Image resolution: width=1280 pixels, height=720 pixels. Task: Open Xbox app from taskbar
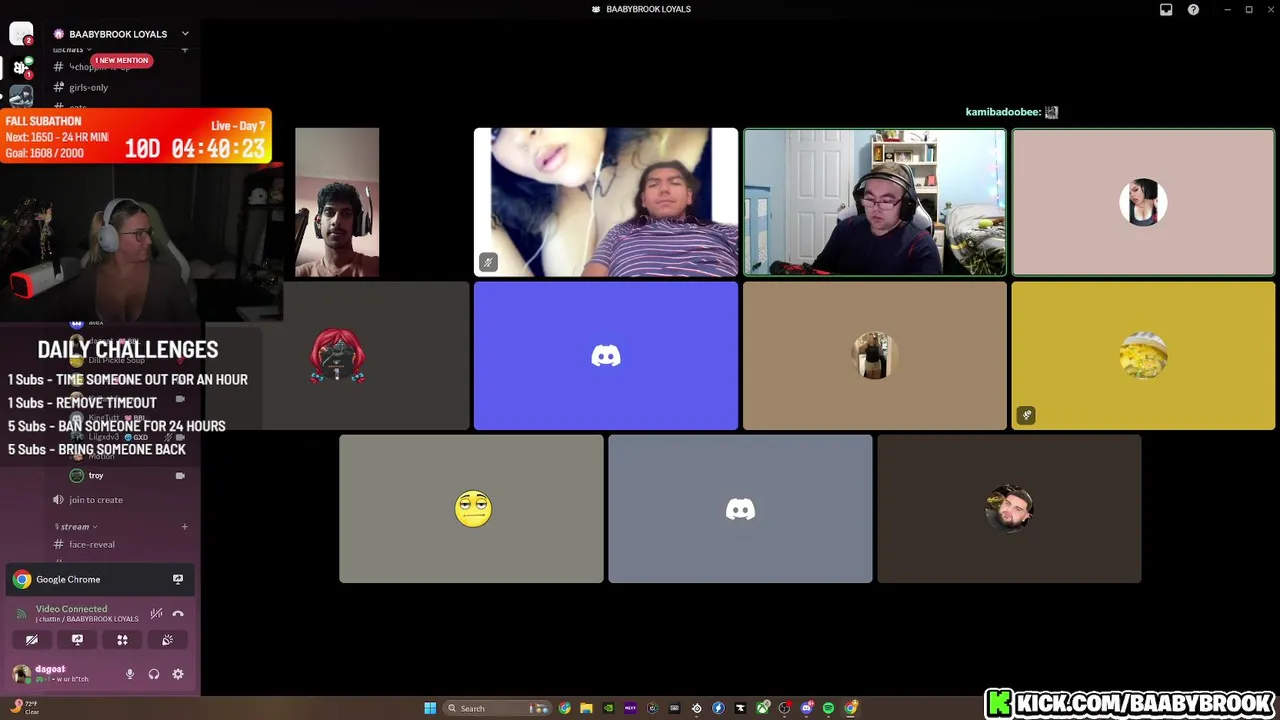click(763, 708)
